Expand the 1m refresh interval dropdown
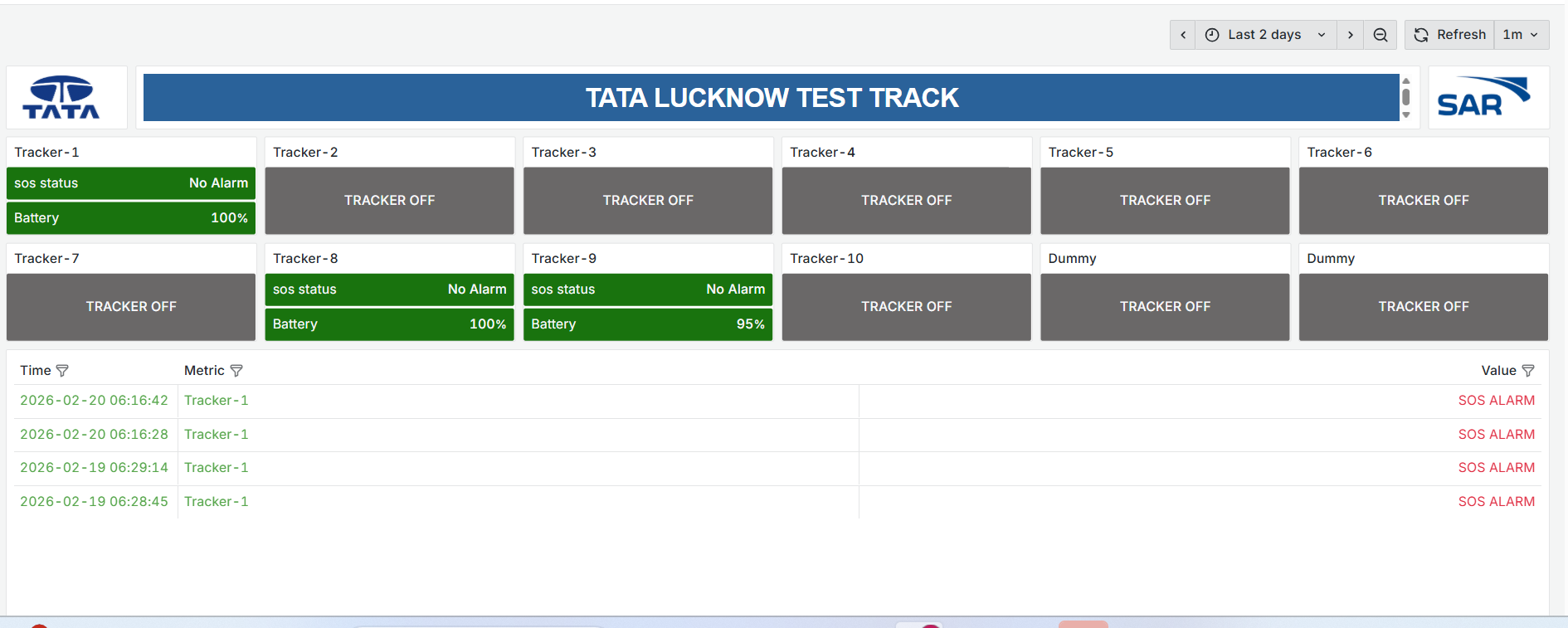The width and height of the screenshot is (1568, 628). point(1521,35)
